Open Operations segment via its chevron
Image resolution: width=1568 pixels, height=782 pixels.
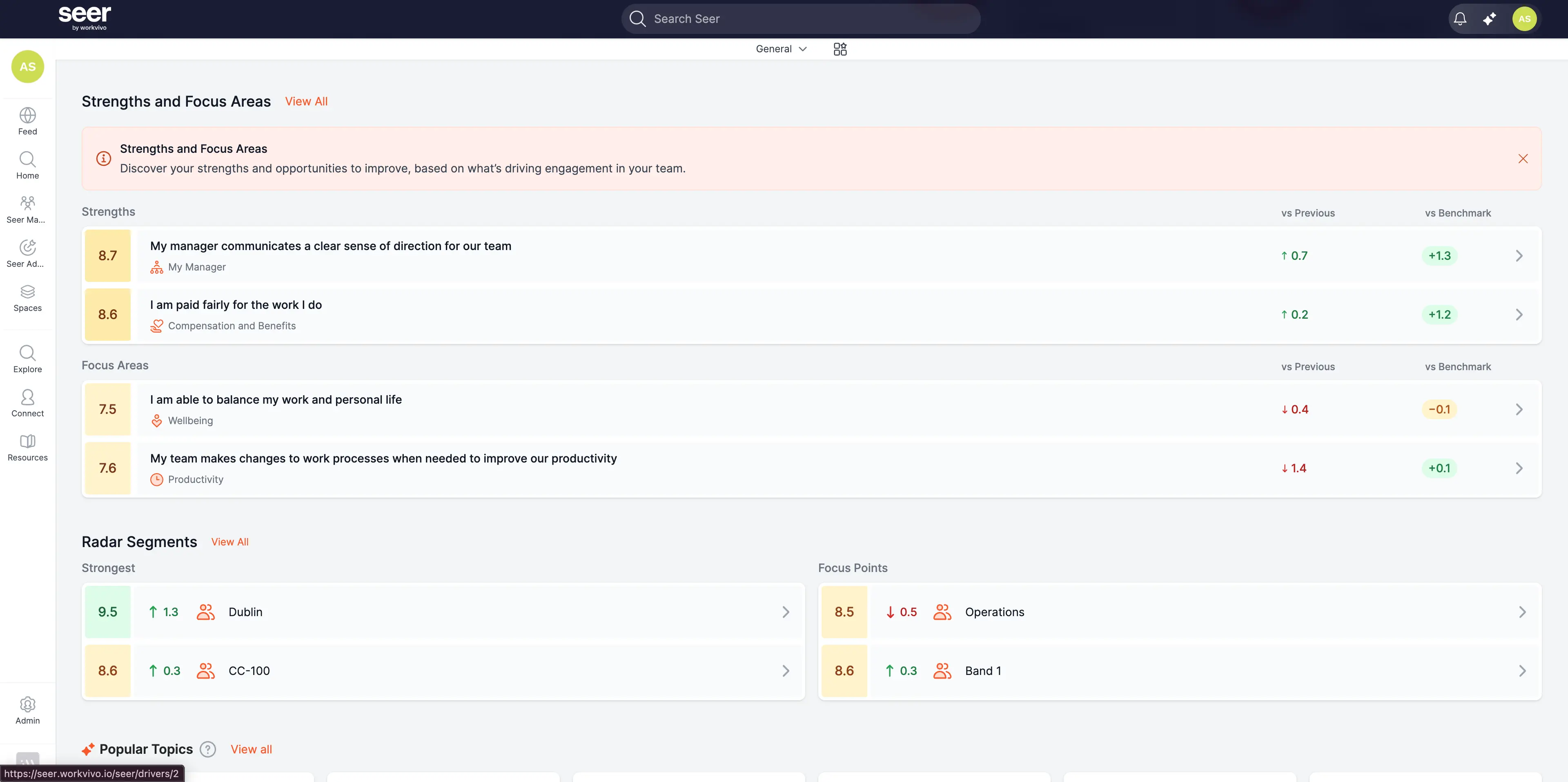[1522, 612]
